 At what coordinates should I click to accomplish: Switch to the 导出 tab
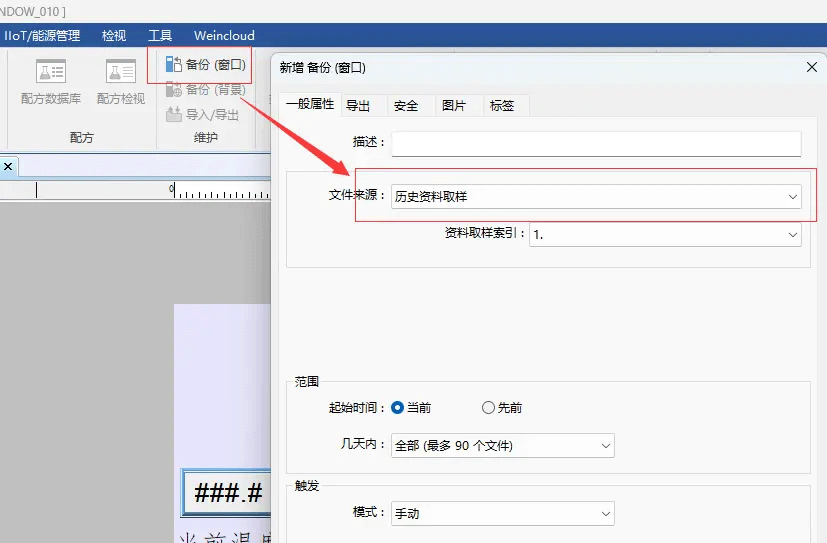click(x=358, y=105)
